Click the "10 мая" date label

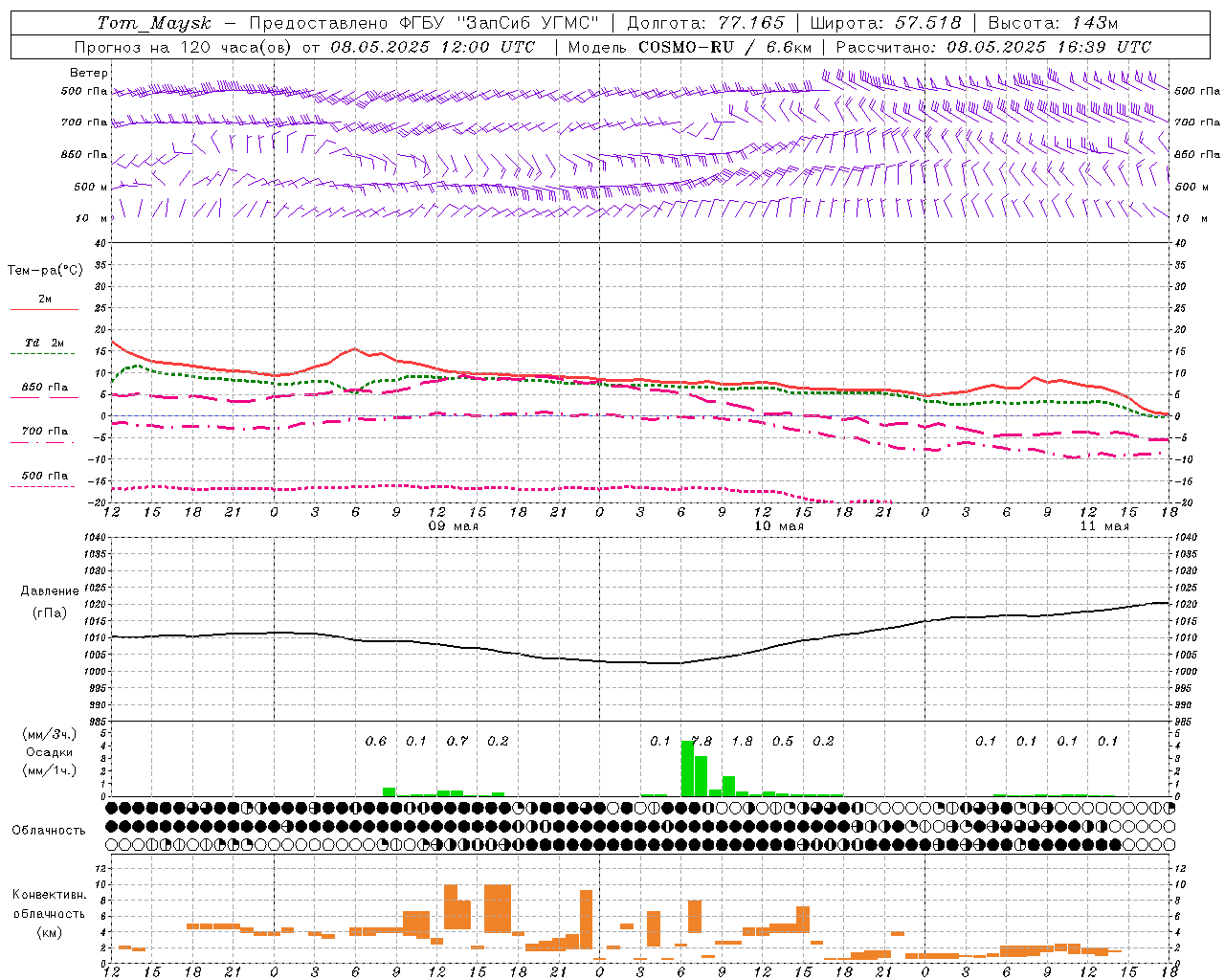779,526
